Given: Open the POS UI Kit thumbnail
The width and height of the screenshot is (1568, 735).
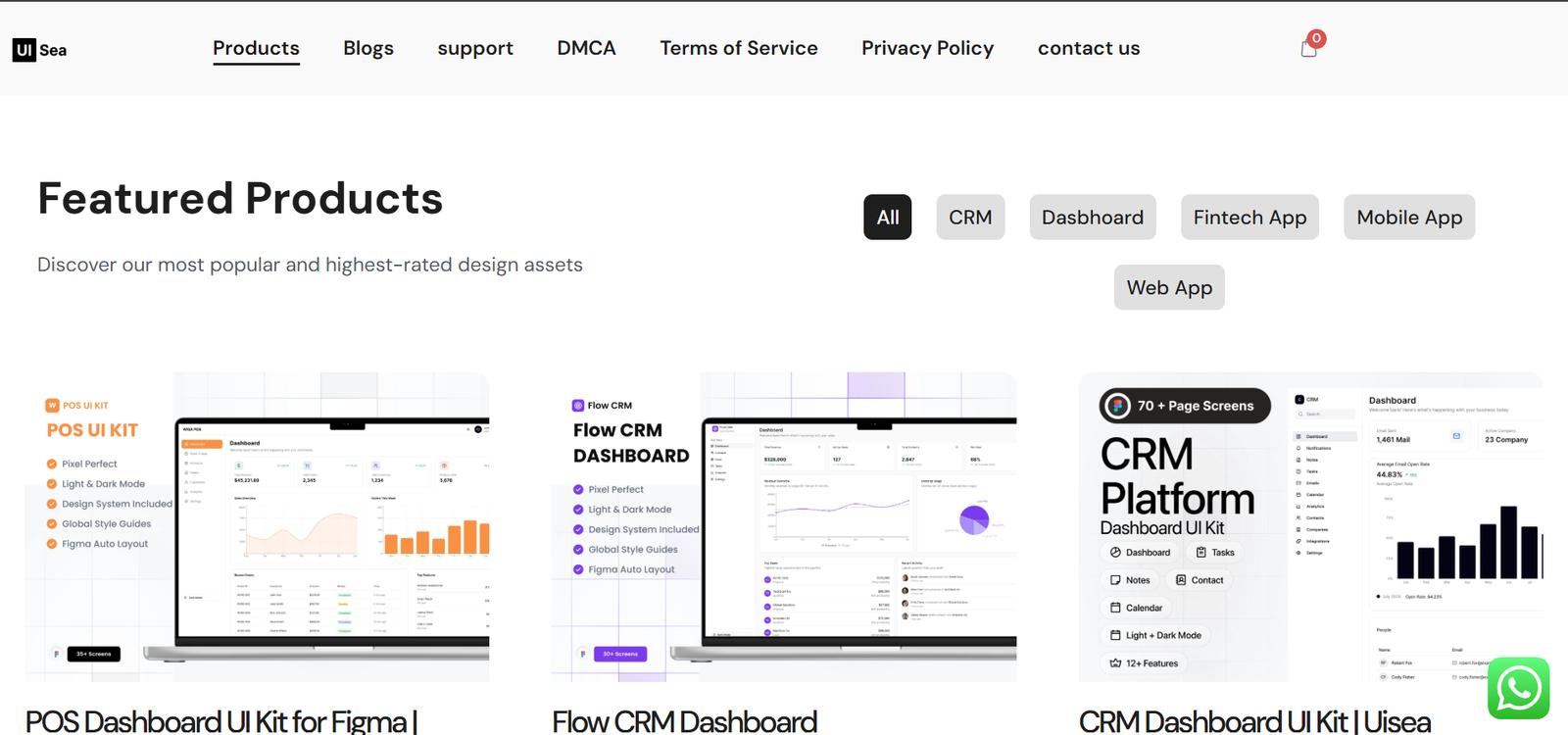Looking at the screenshot, I should (x=257, y=526).
